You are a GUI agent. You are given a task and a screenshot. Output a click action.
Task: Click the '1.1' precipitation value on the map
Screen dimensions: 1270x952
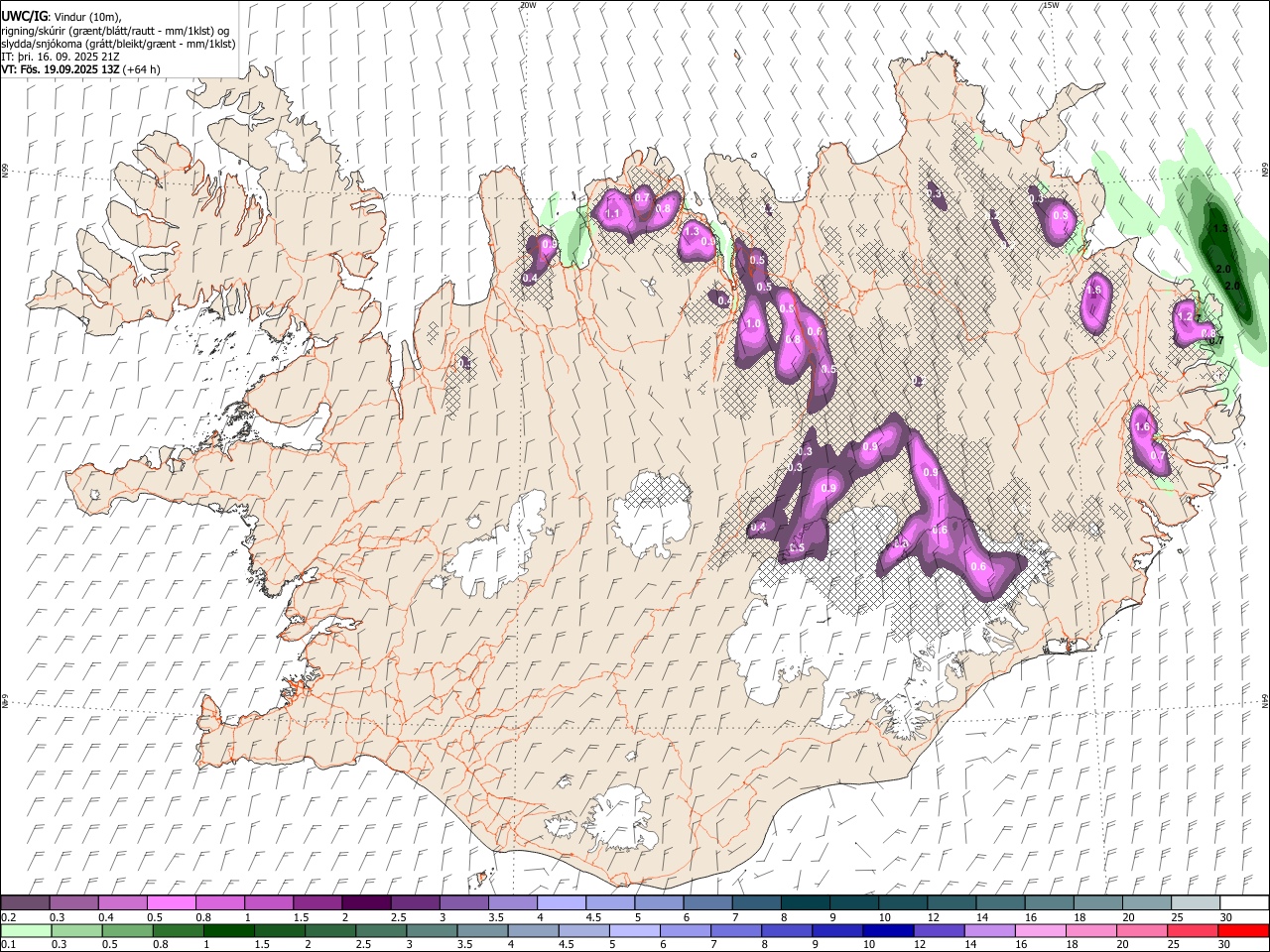point(612,213)
